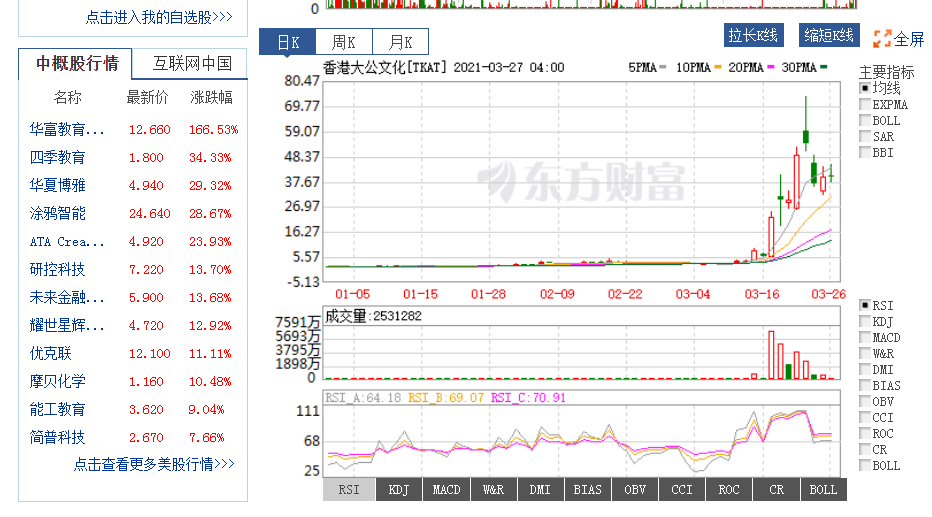Open stock 华夏博雅 in the list
Viewport: 932px width, 517px height.
[x=58, y=185]
